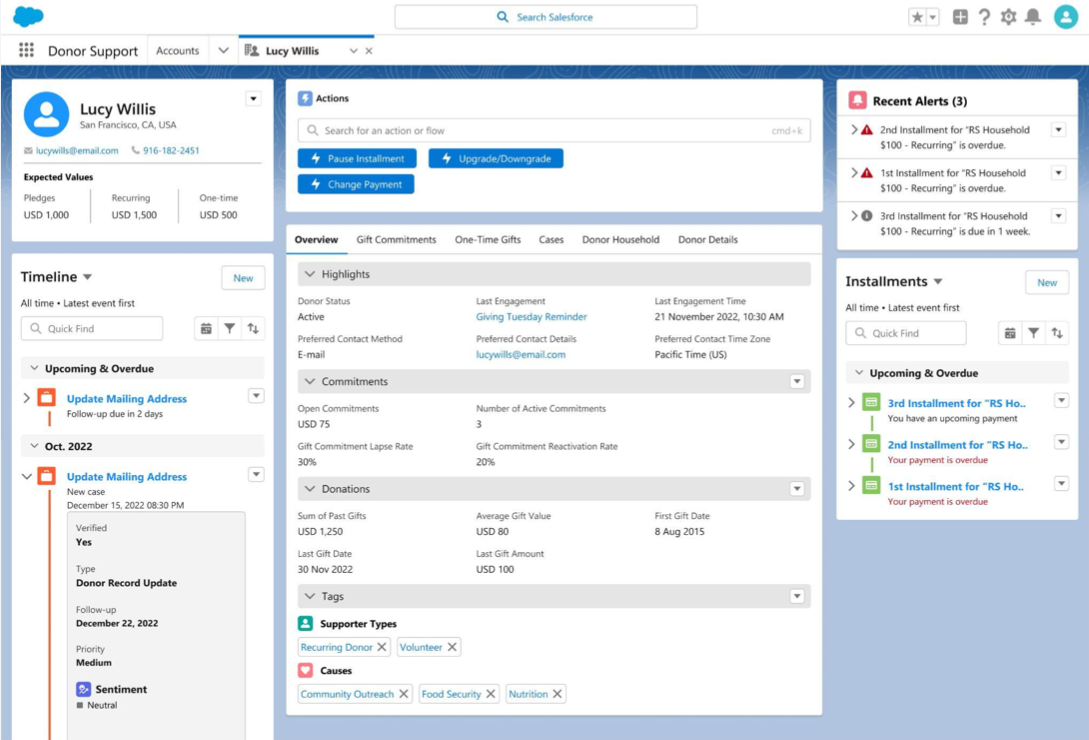This screenshot has height=740, width=1089.
Task: Open the Installments filter icon
Action: point(1033,333)
